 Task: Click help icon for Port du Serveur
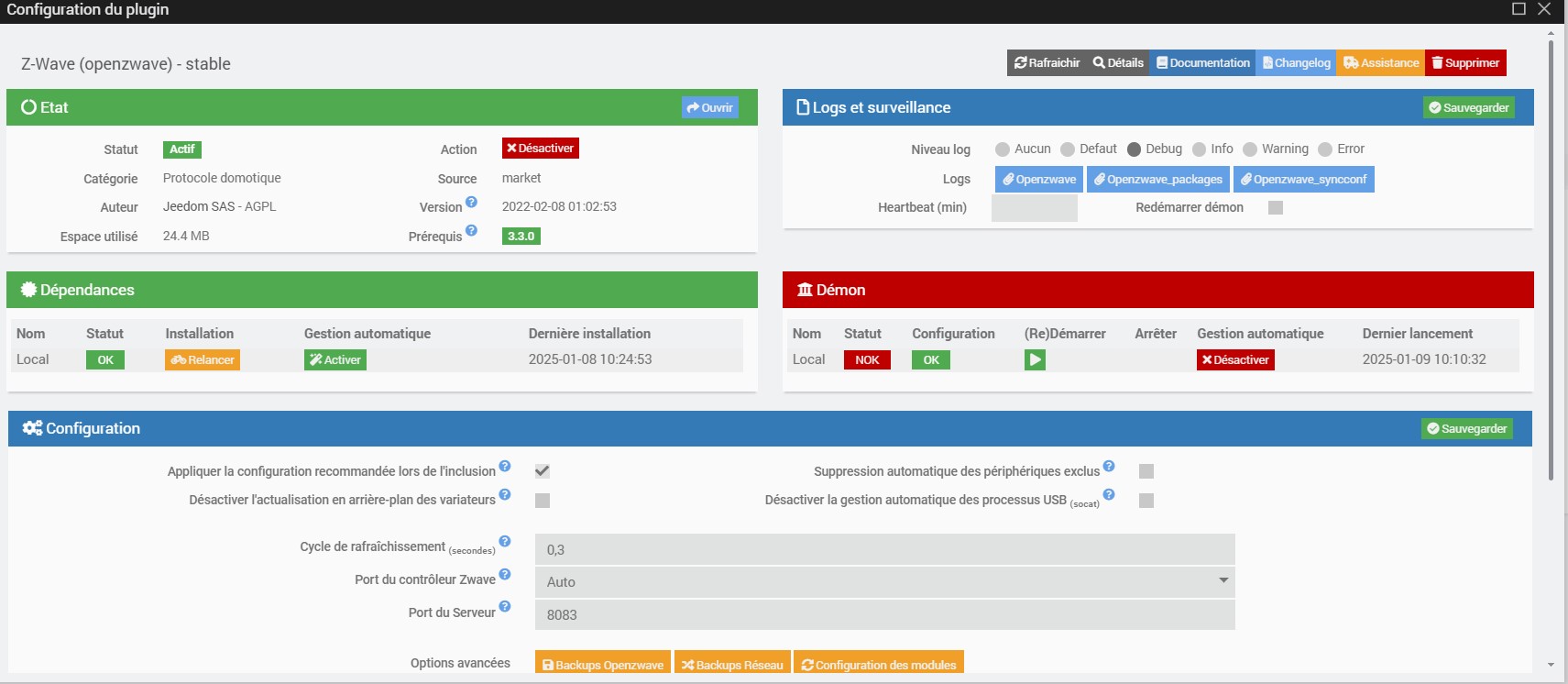tap(505, 606)
